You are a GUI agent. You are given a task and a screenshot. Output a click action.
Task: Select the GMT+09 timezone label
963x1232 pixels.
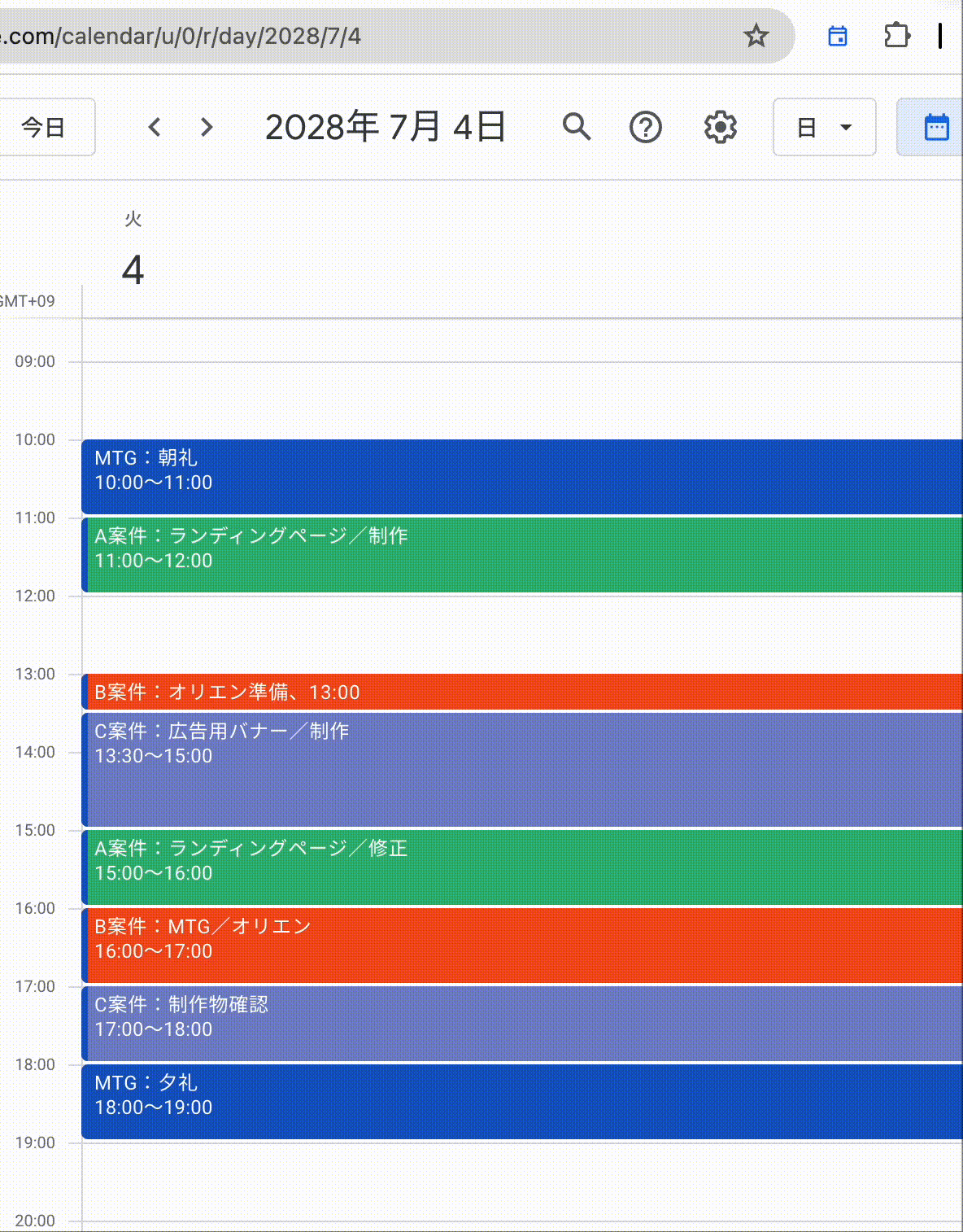pyautogui.click(x=27, y=301)
